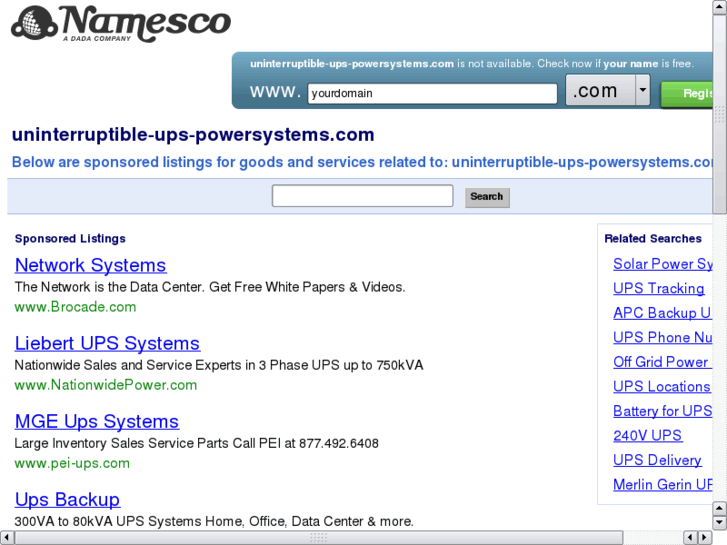Viewport: 727px width, 545px height.
Task: Click the 'Related Searches' heading
Action: click(x=653, y=239)
